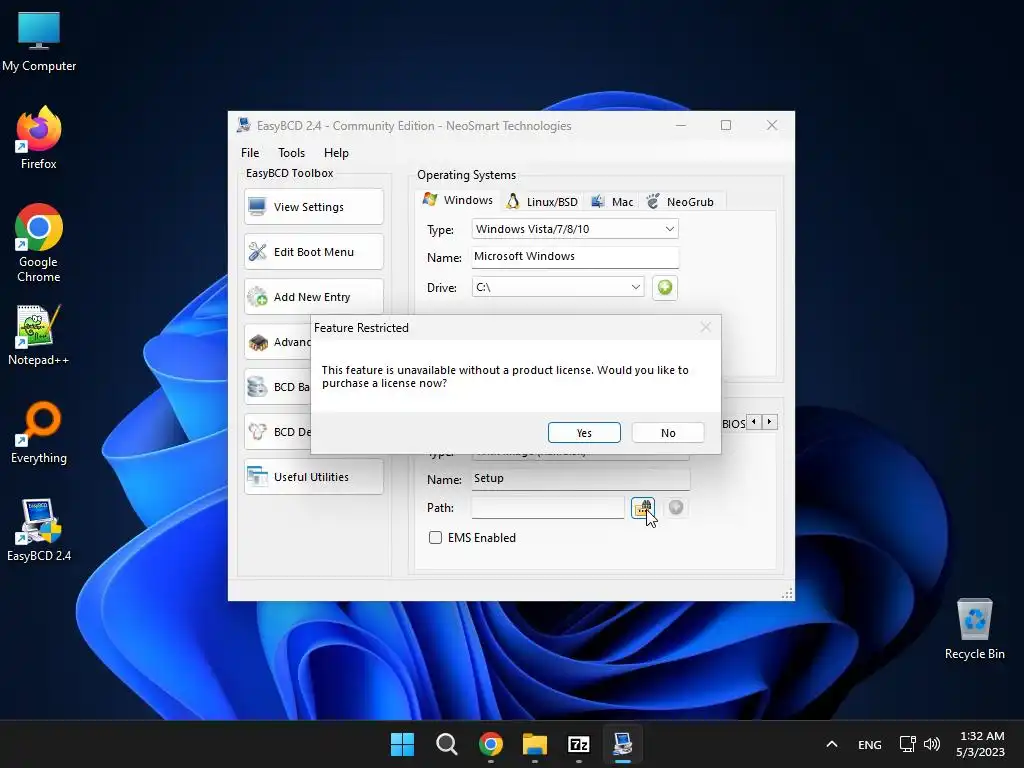
Task: Select Add New Entry in toolbox
Action: point(313,296)
